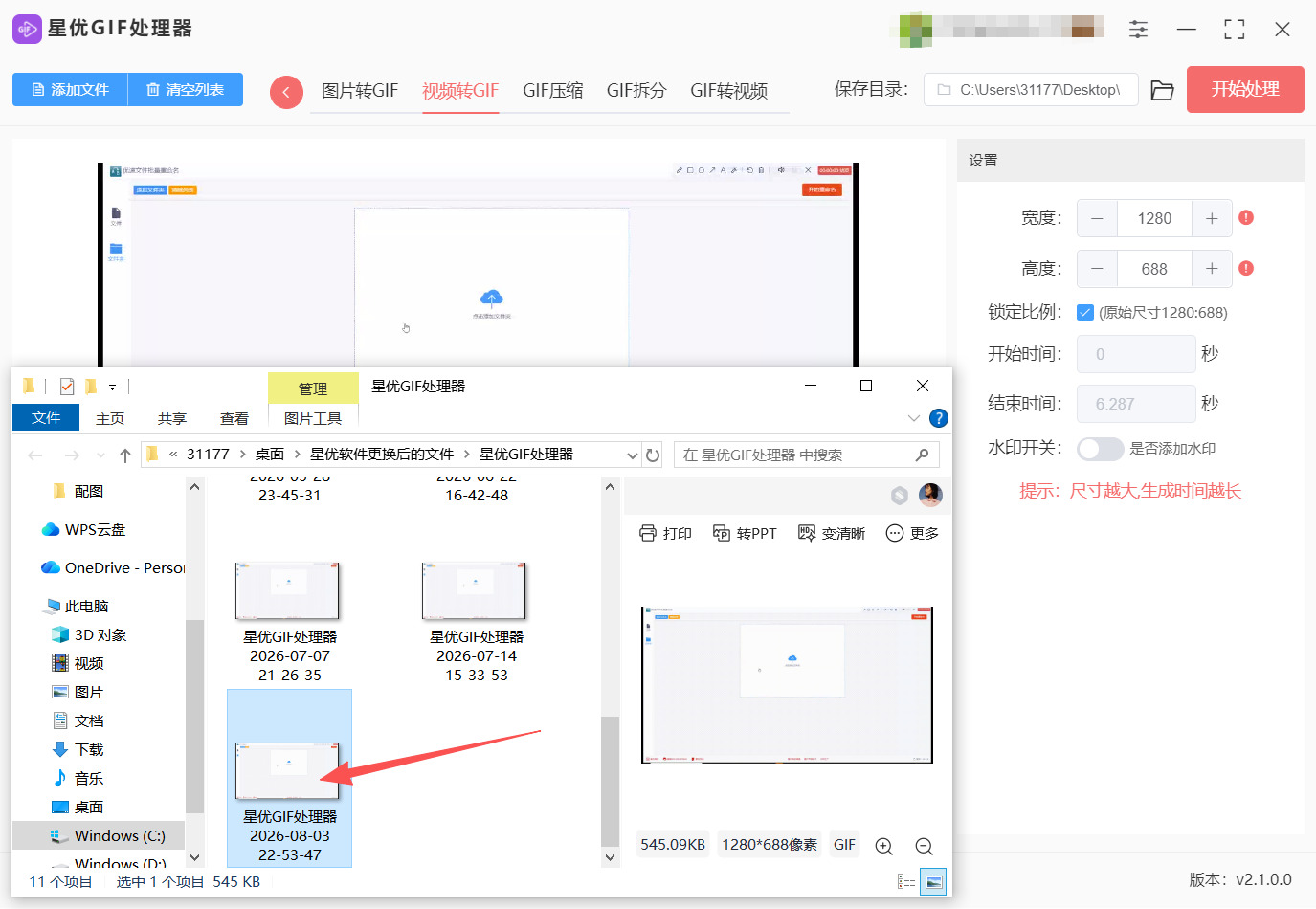The image size is (1316, 909).
Task: Click the height warning exclamation icon
Action: pyautogui.click(x=1246, y=268)
